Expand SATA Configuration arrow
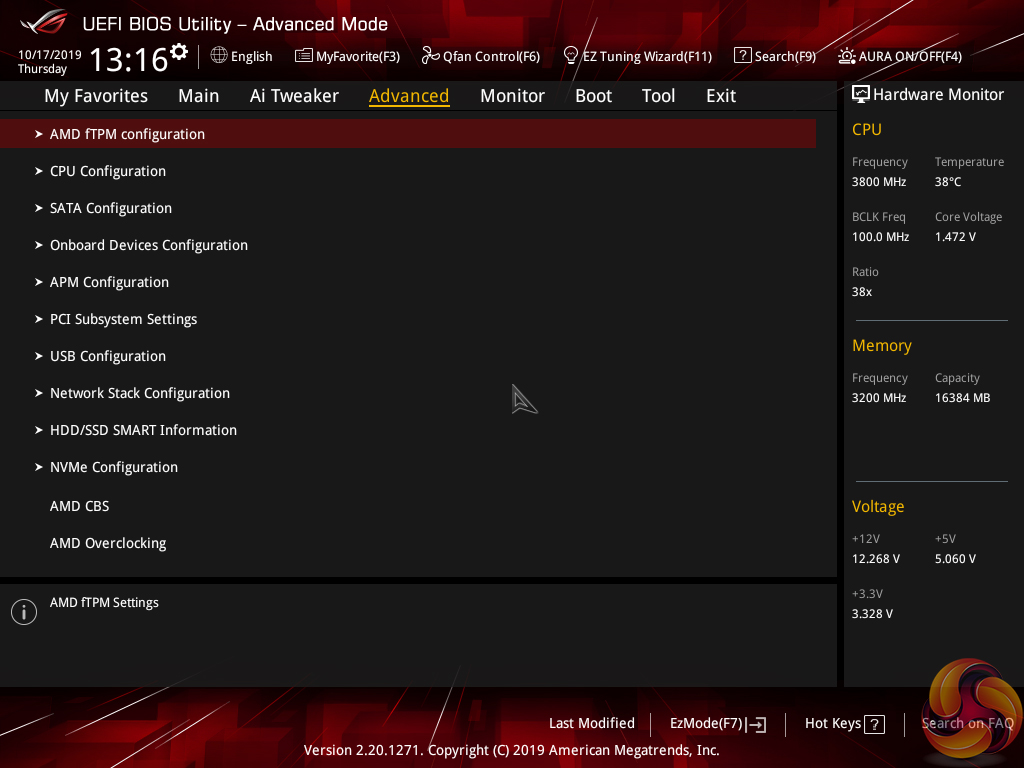The height and width of the screenshot is (768, 1024). [x=39, y=208]
